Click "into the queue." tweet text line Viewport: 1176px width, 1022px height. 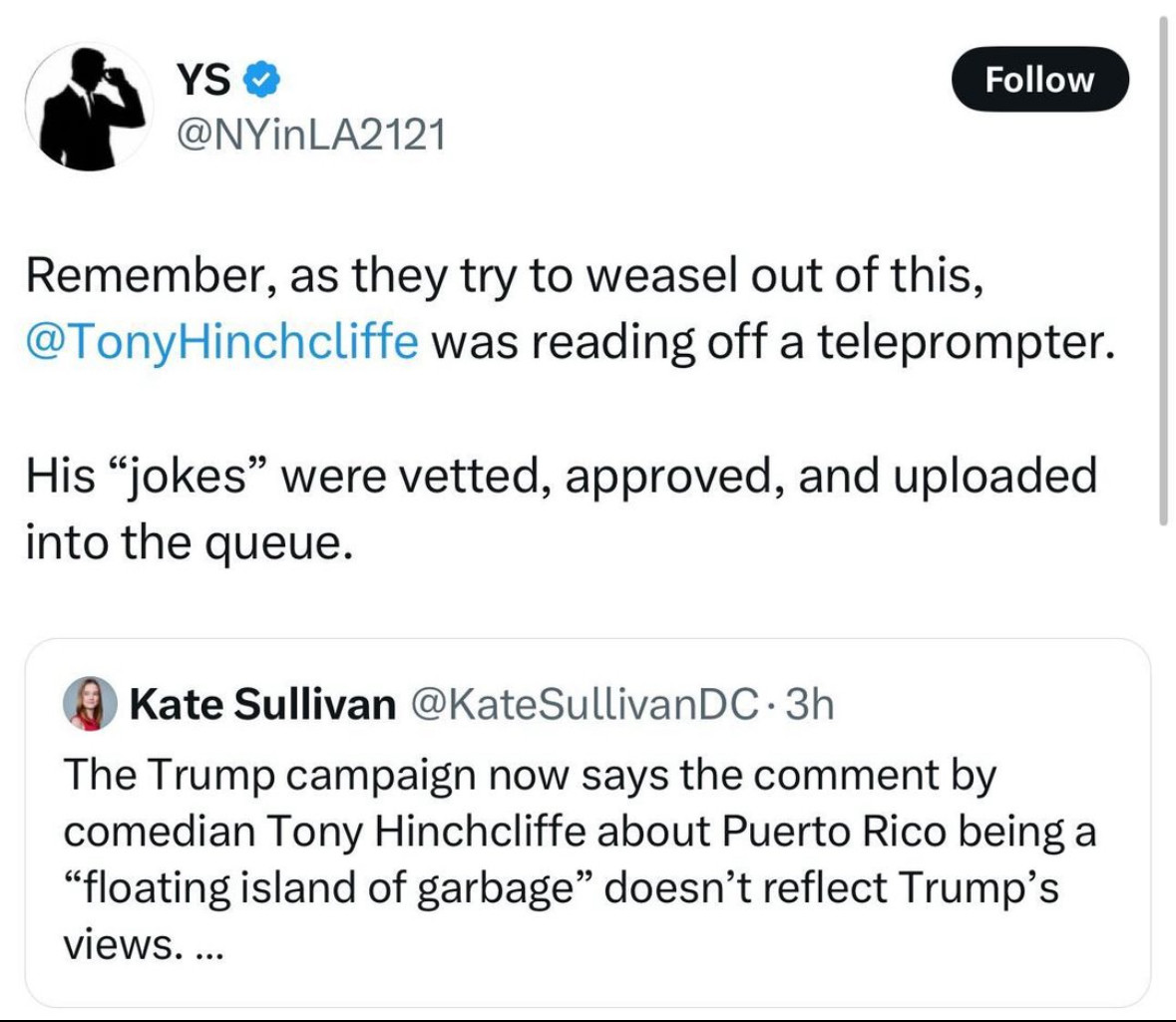[x=190, y=541]
